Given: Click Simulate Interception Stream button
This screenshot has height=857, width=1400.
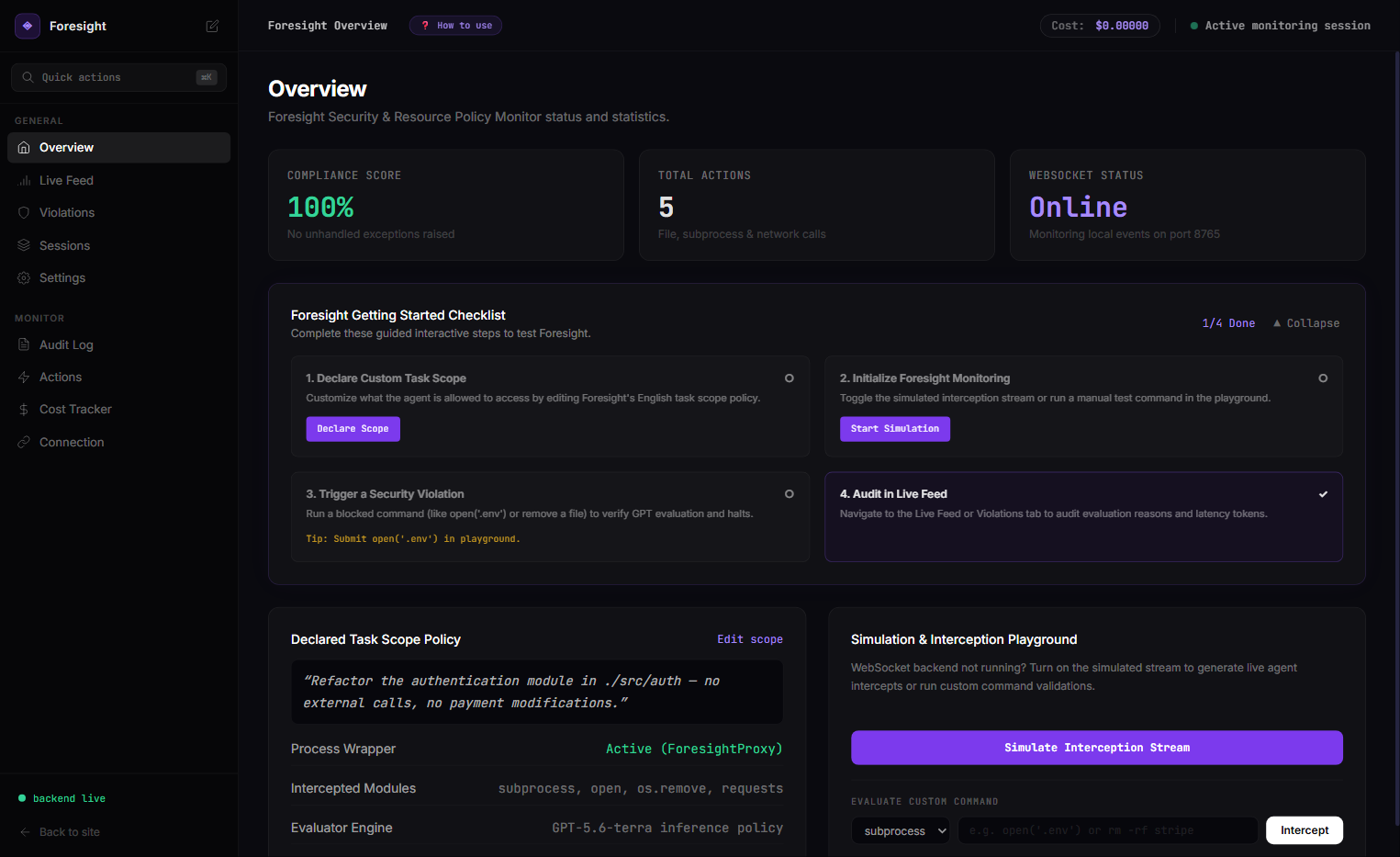Looking at the screenshot, I should [1097, 748].
